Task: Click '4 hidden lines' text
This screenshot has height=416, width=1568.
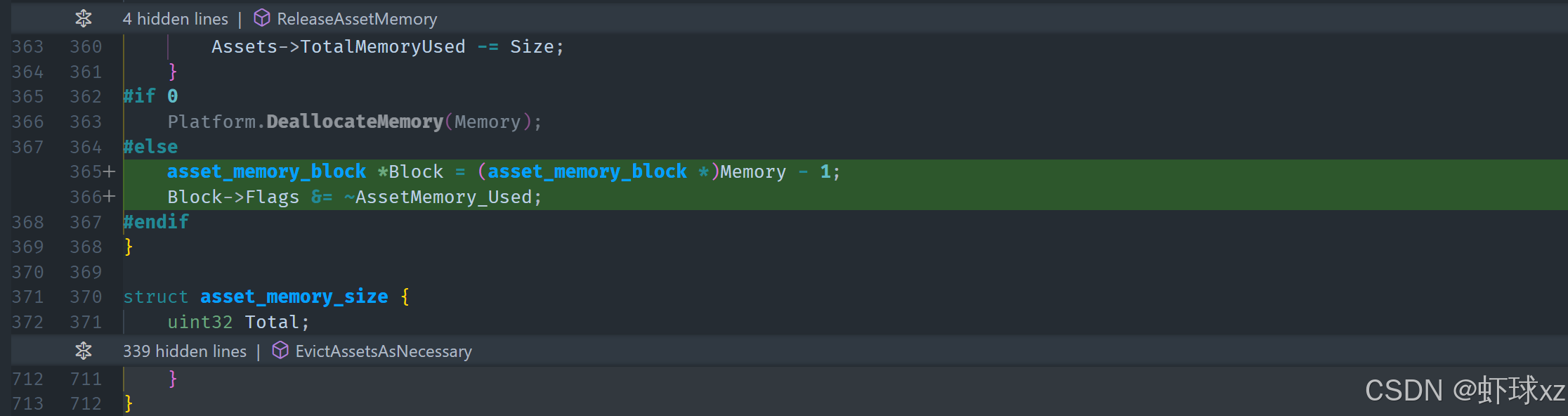Action: click(175, 19)
